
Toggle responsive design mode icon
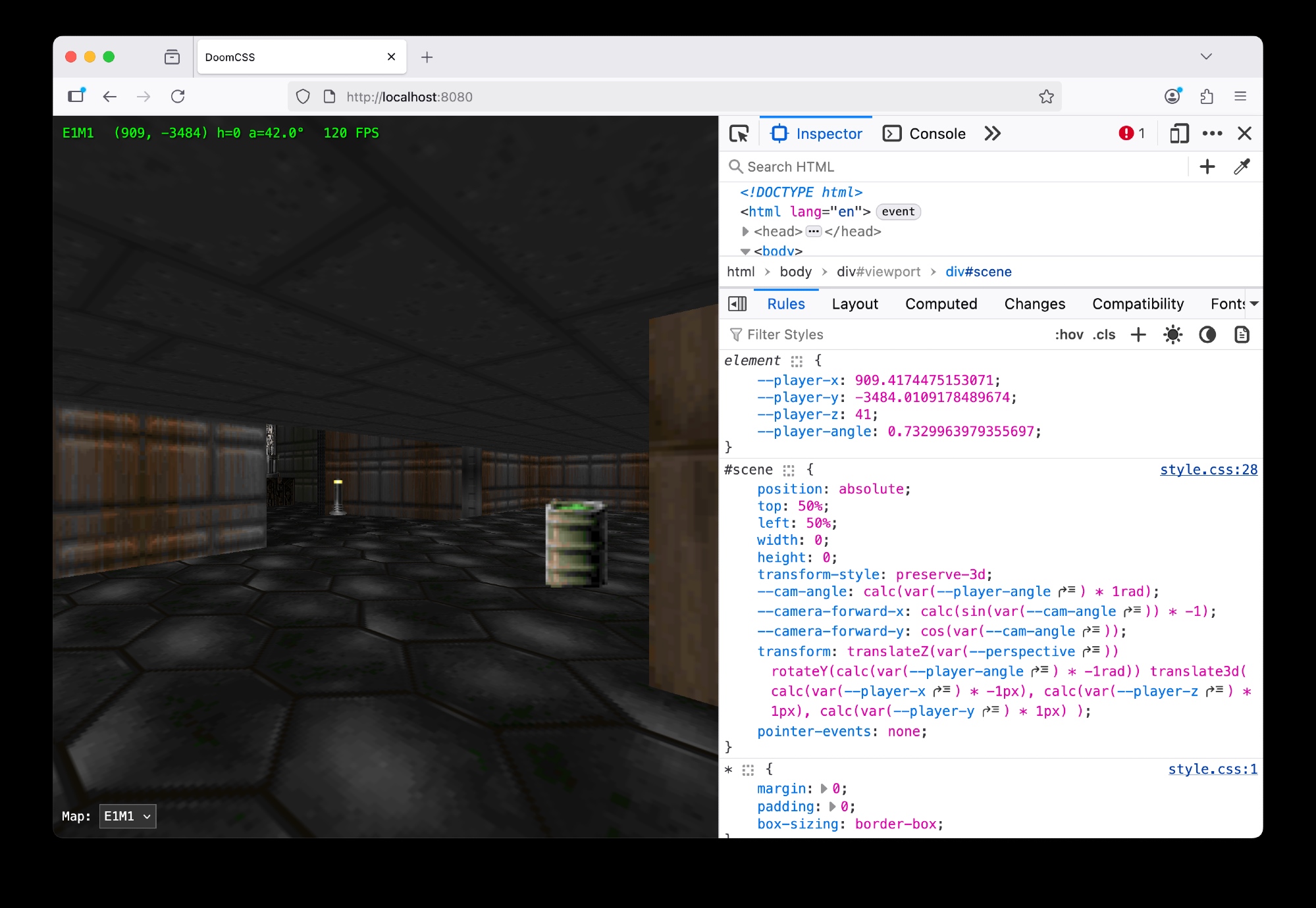(x=1178, y=134)
